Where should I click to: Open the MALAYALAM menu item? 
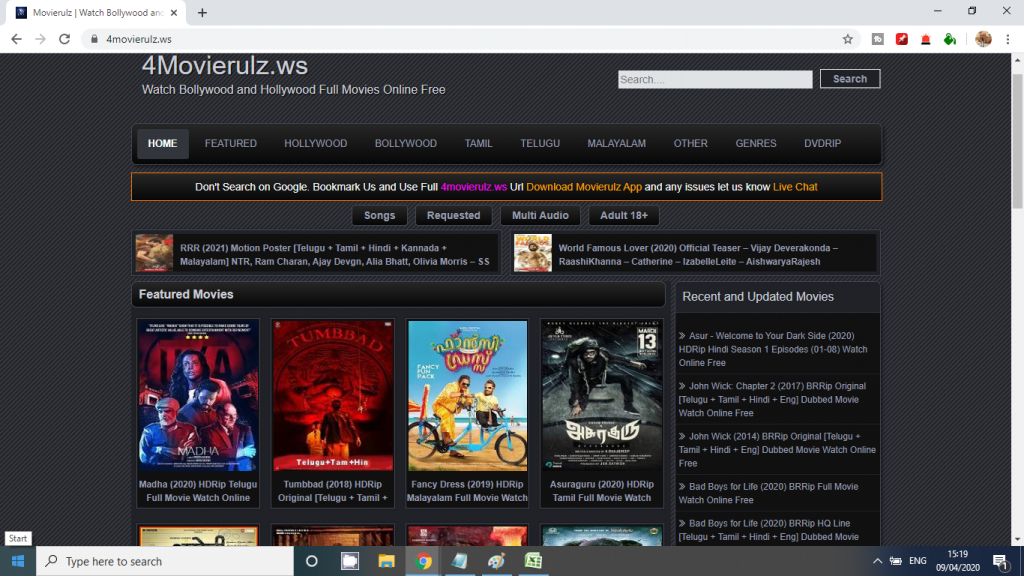click(x=616, y=144)
